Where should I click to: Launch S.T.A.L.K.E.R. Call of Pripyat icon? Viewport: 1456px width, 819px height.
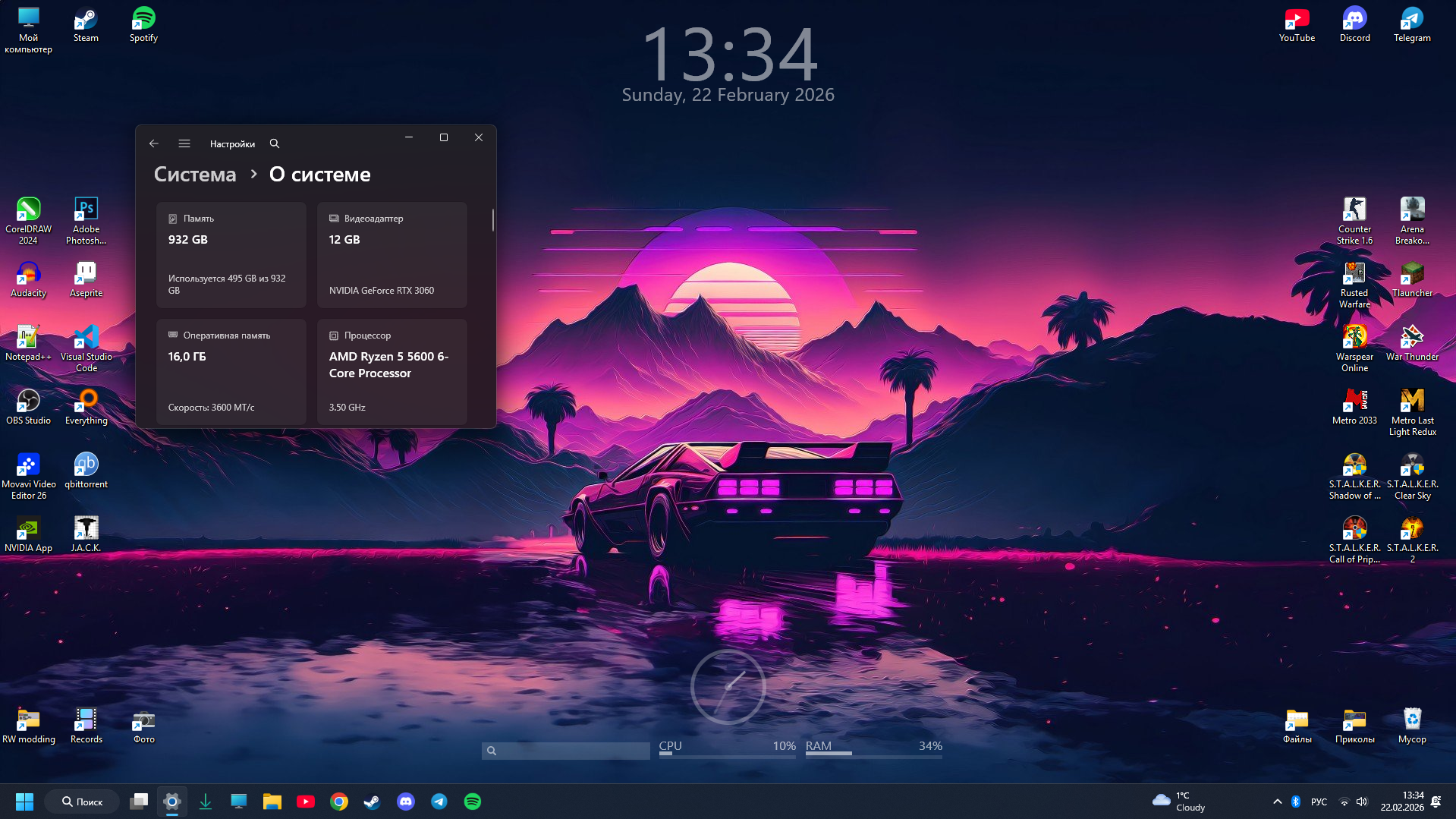tap(1354, 540)
